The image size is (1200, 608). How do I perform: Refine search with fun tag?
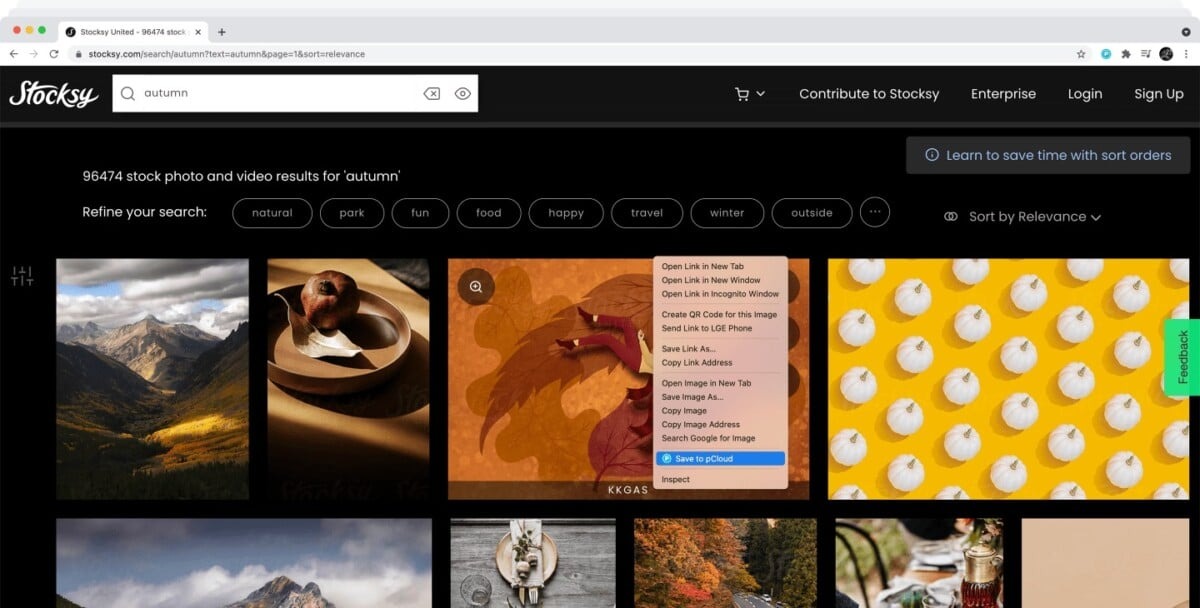click(420, 213)
